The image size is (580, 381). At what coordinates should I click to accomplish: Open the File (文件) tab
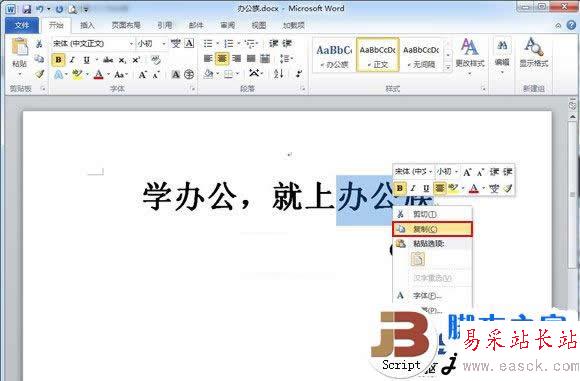tap(22, 25)
